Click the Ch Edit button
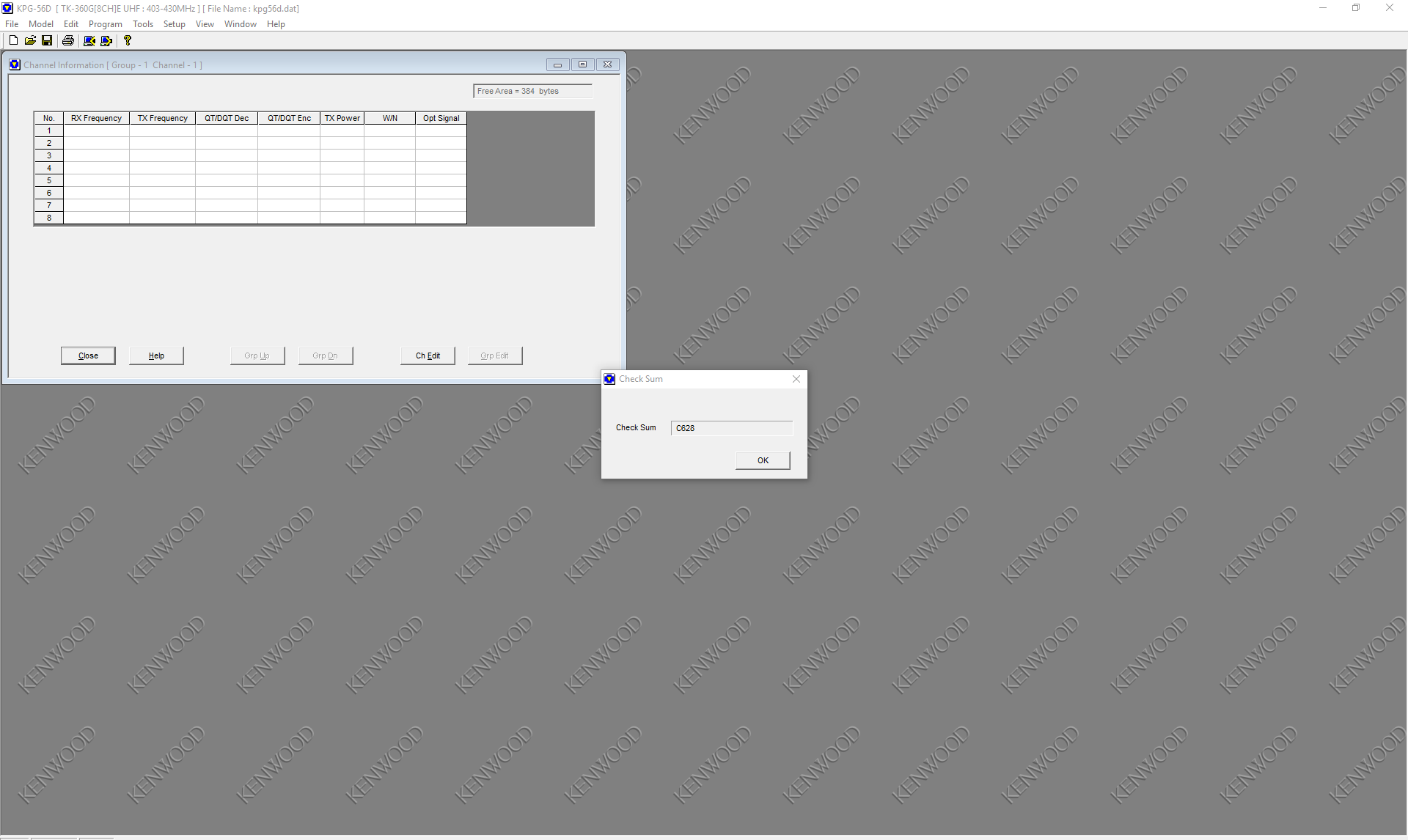The width and height of the screenshot is (1408, 840). pyautogui.click(x=428, y=355)
